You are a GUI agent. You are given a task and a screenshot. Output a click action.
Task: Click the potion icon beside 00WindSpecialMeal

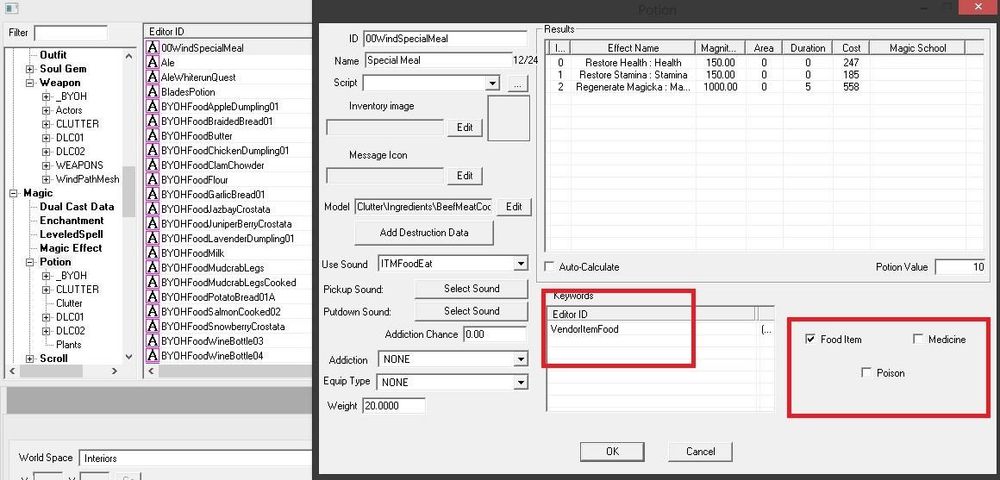[x=152, y=48]
